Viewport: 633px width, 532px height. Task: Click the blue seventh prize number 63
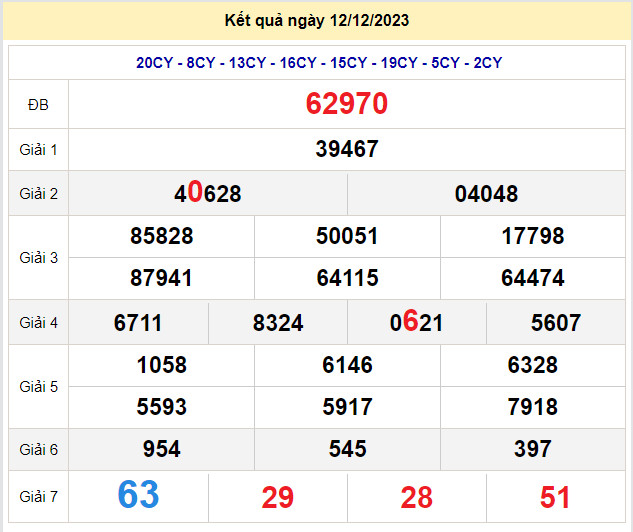(138, 494)
